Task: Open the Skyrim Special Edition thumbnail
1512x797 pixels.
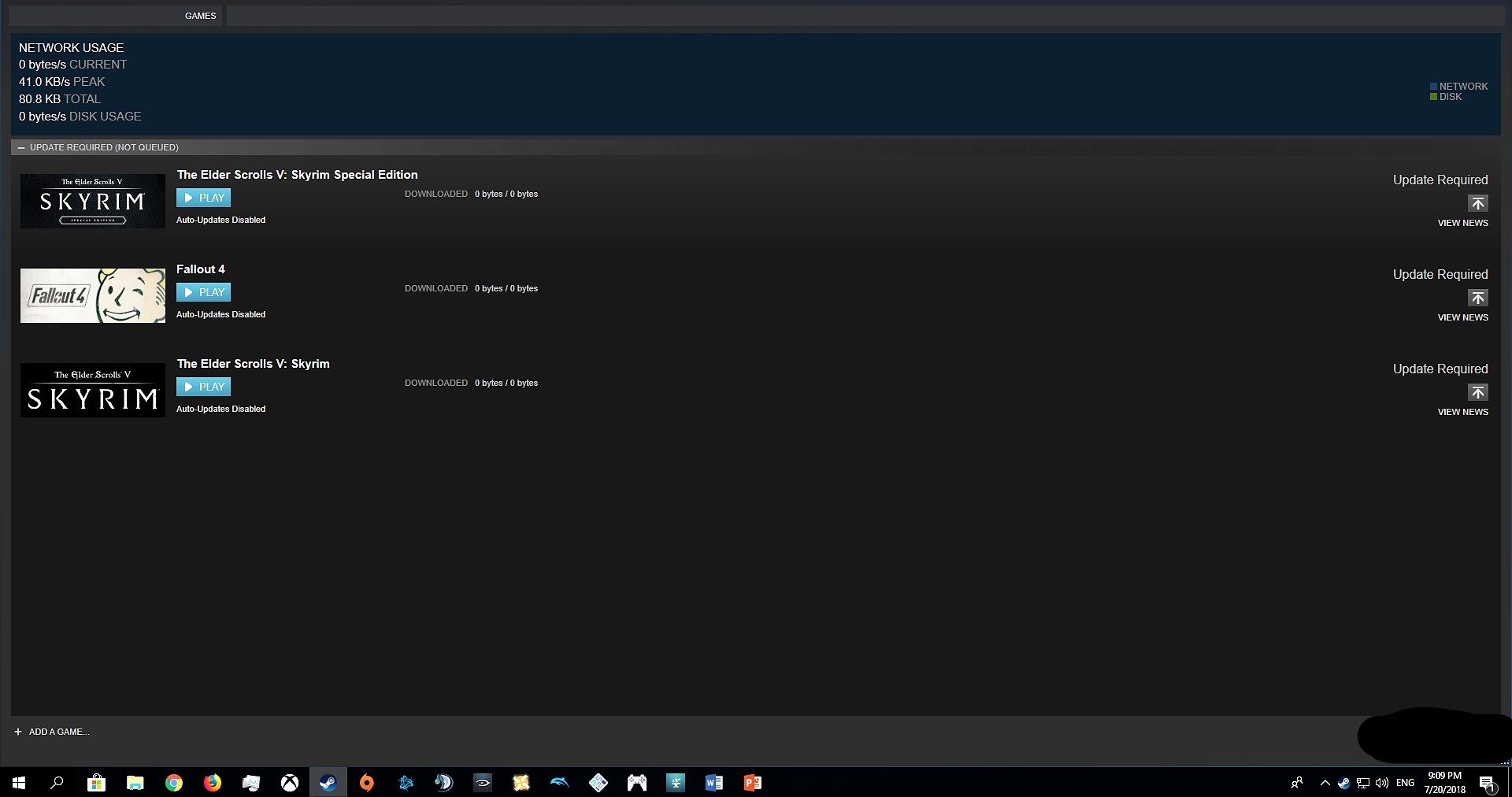Action: [x=93, y=201]
